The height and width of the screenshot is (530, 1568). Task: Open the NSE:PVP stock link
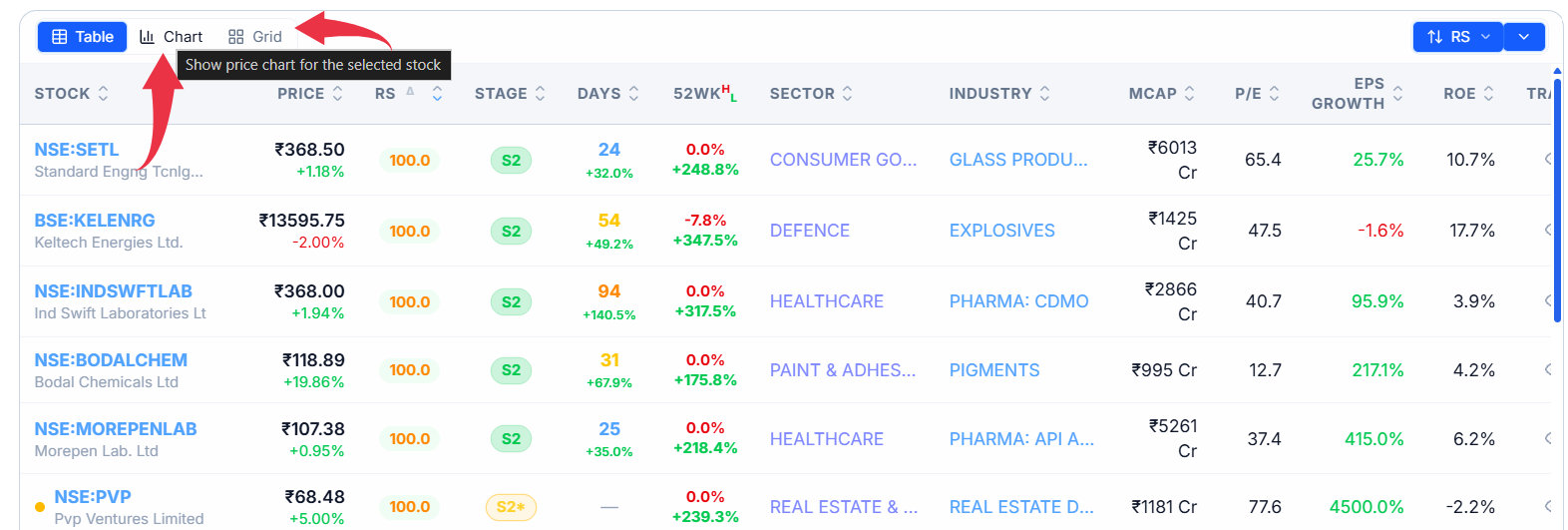point(93,497)
